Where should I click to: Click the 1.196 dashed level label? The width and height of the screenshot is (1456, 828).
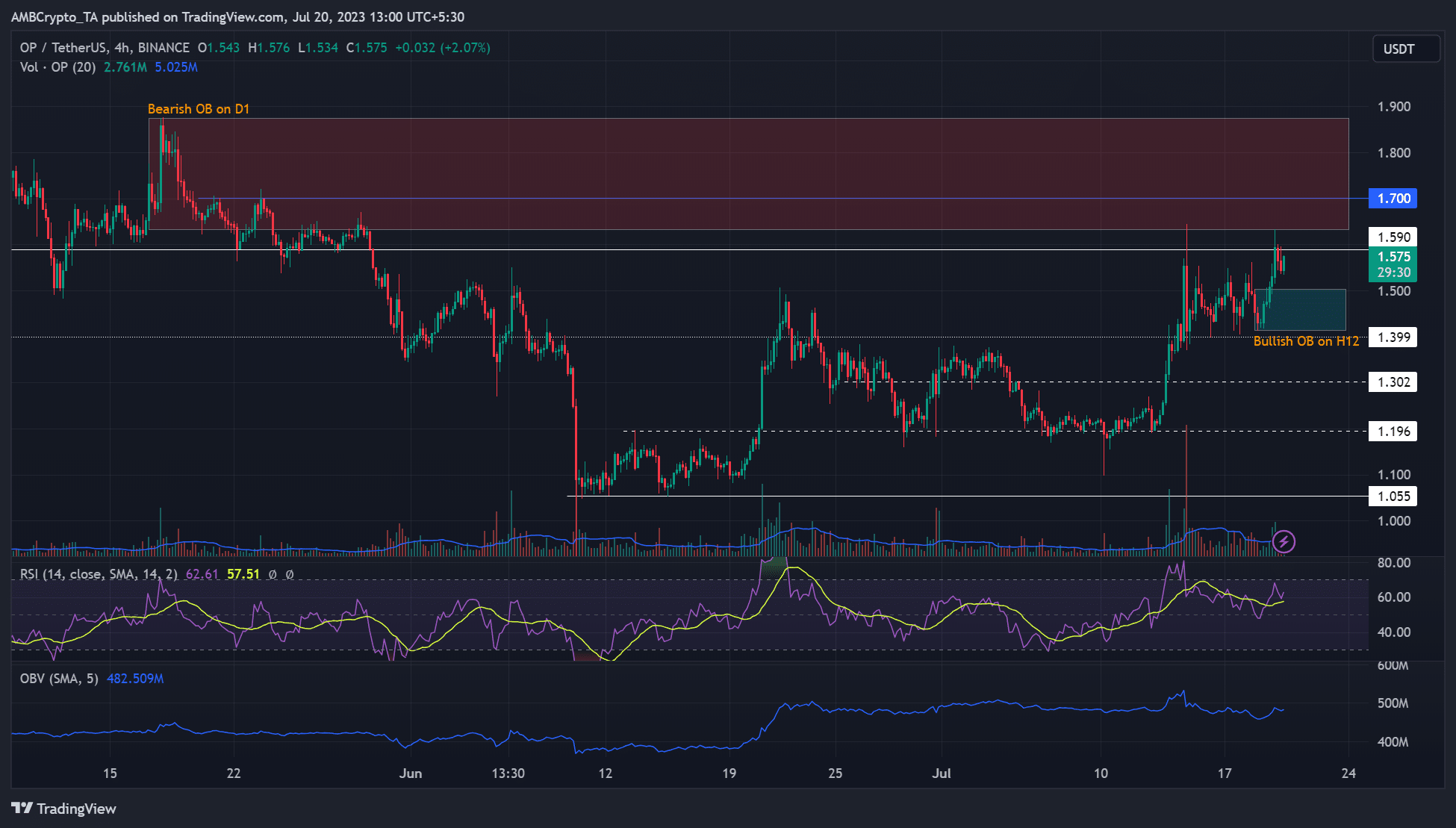point(1393,432)
